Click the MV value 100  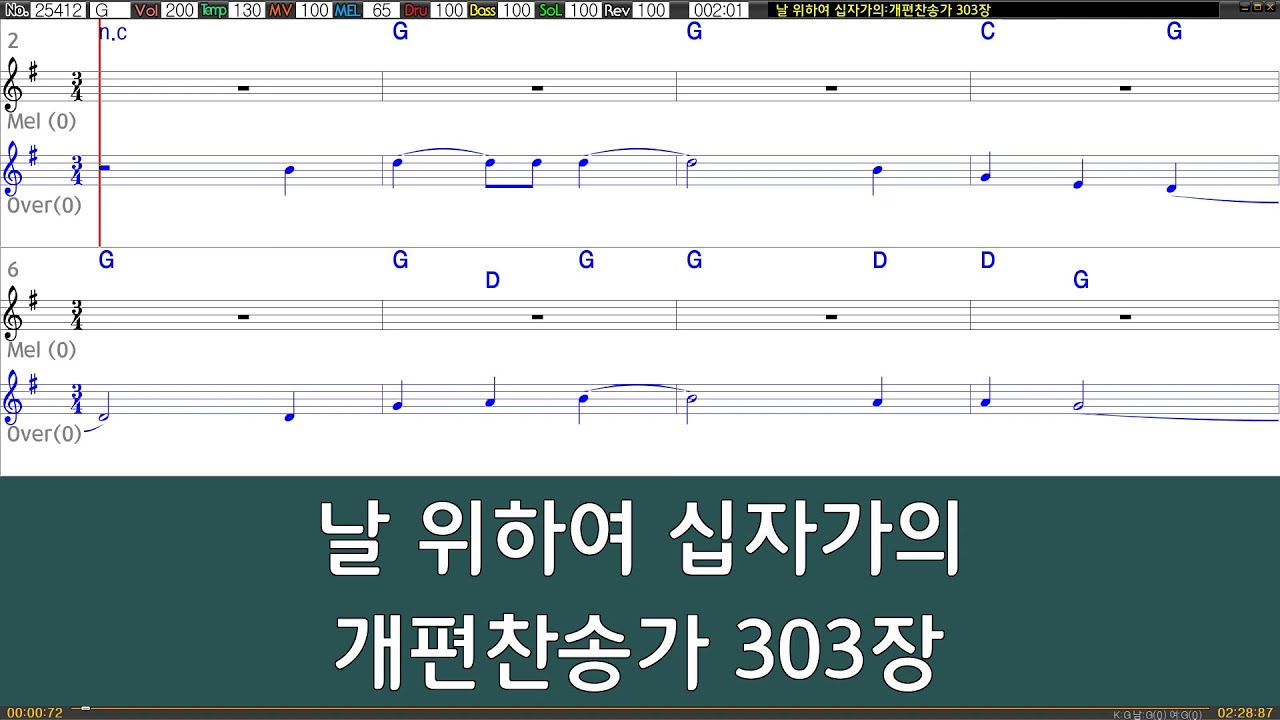[x=313, y=10]
